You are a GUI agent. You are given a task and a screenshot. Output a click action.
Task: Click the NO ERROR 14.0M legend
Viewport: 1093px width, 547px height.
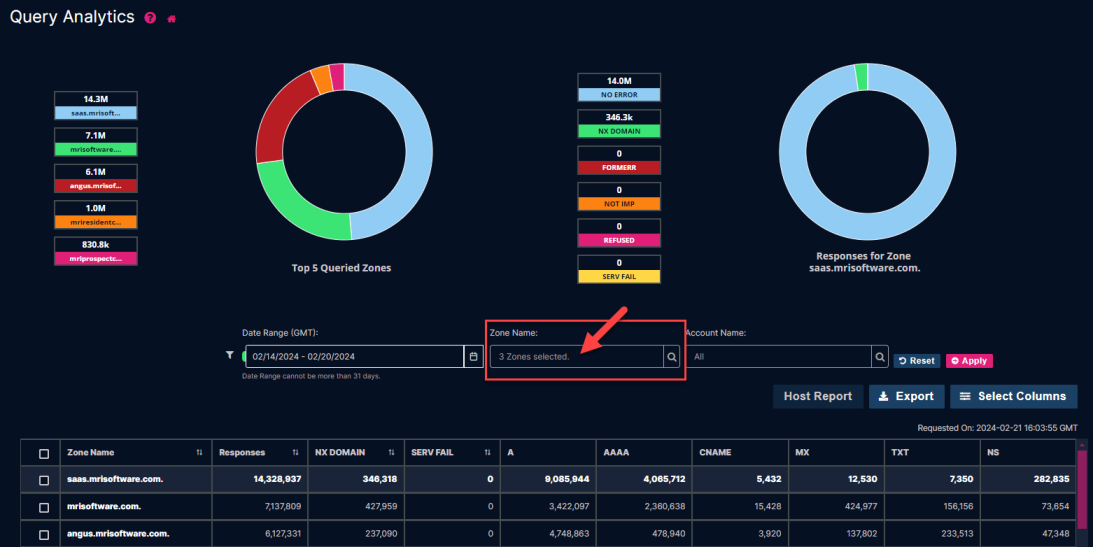click(x=619, y=88)
